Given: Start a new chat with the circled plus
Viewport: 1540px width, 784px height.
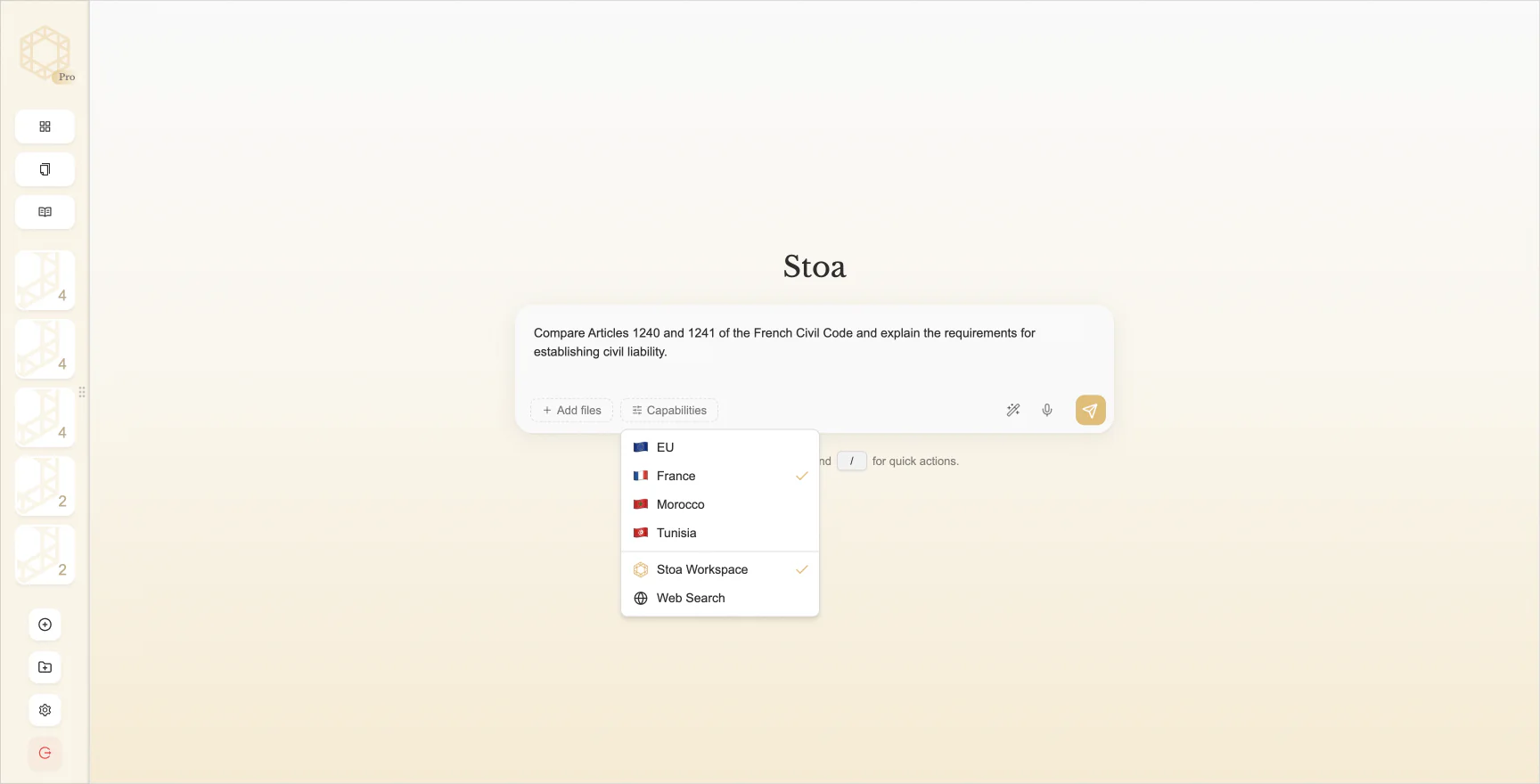Looking at the screenshot, I should [x=45, y=625].
